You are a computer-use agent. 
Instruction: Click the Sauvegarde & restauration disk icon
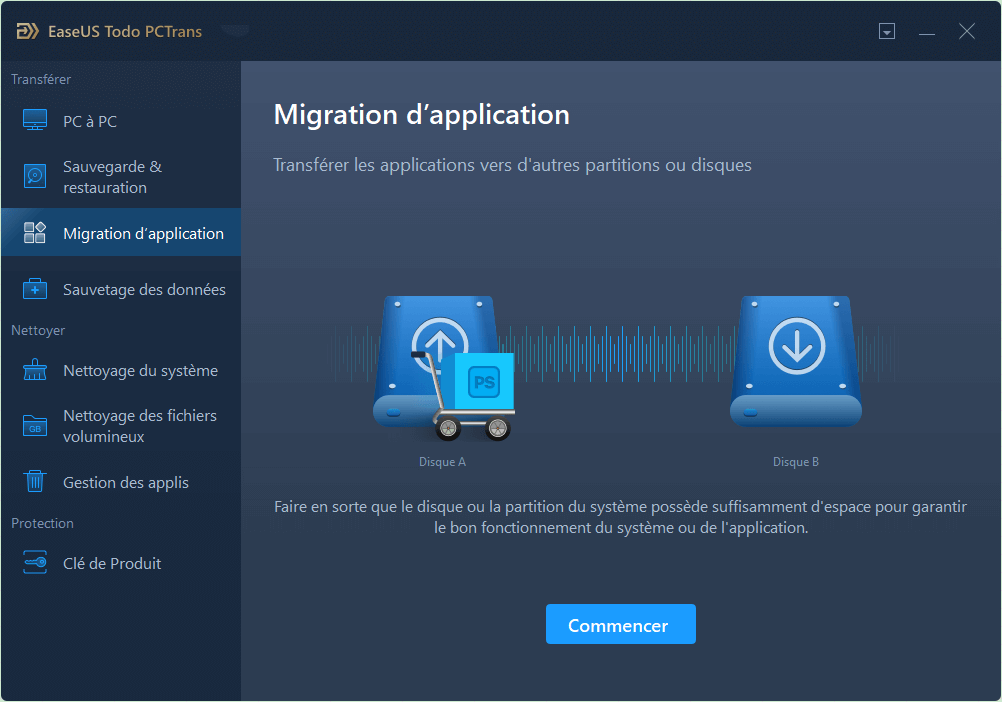(35, 176)
